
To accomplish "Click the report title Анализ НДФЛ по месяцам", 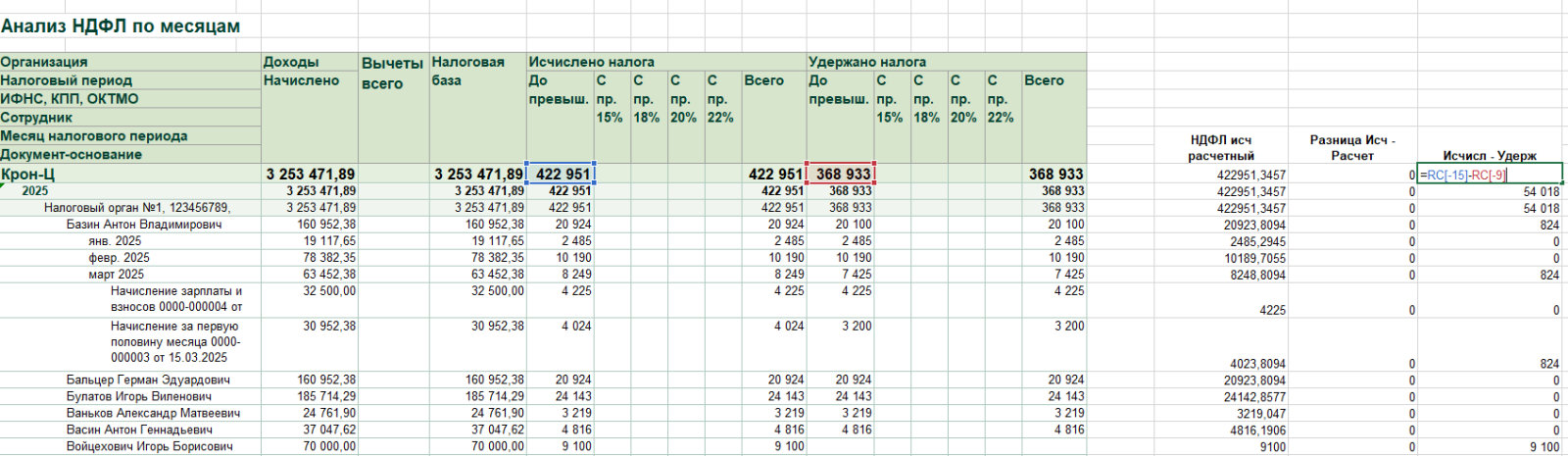I will pyautogui.click(x=121, y=26).
